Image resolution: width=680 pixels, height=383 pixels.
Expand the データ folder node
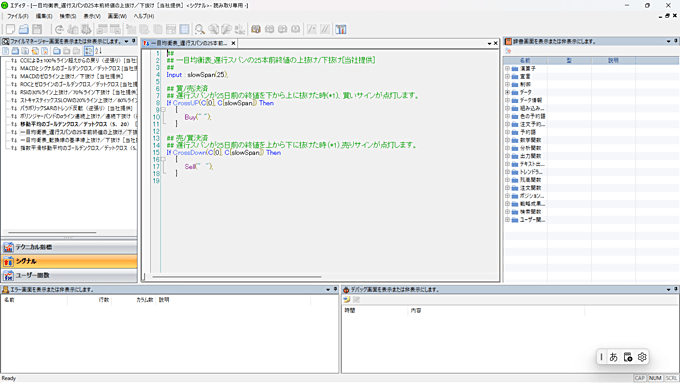[507, 92]
